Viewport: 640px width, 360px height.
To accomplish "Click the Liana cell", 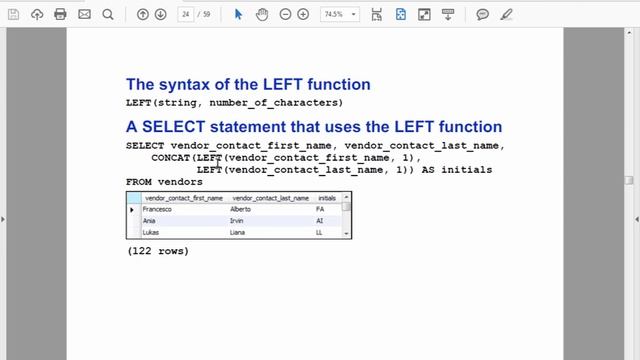I will (x=238, y=232).
